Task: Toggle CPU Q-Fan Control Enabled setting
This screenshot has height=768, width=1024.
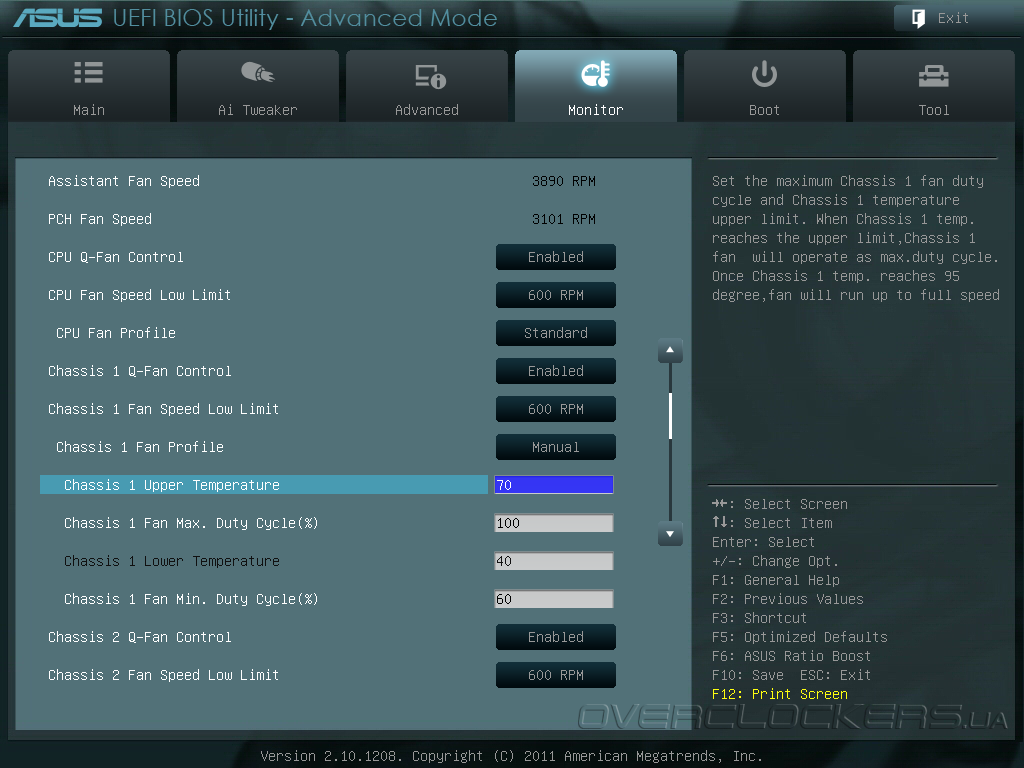Action: tap(556, 257)
